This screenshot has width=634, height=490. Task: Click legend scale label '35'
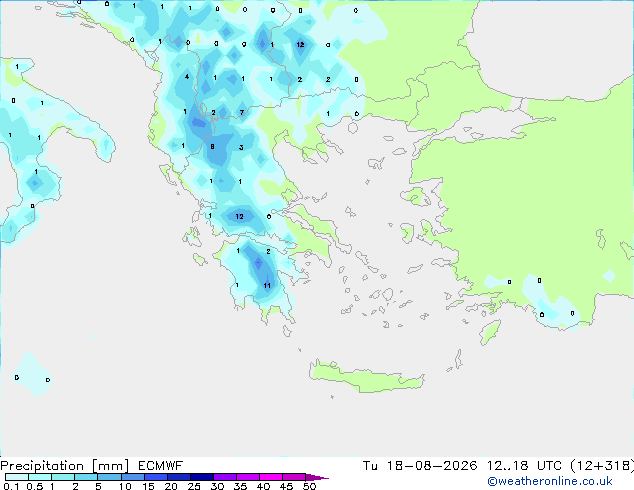point(240,486)
